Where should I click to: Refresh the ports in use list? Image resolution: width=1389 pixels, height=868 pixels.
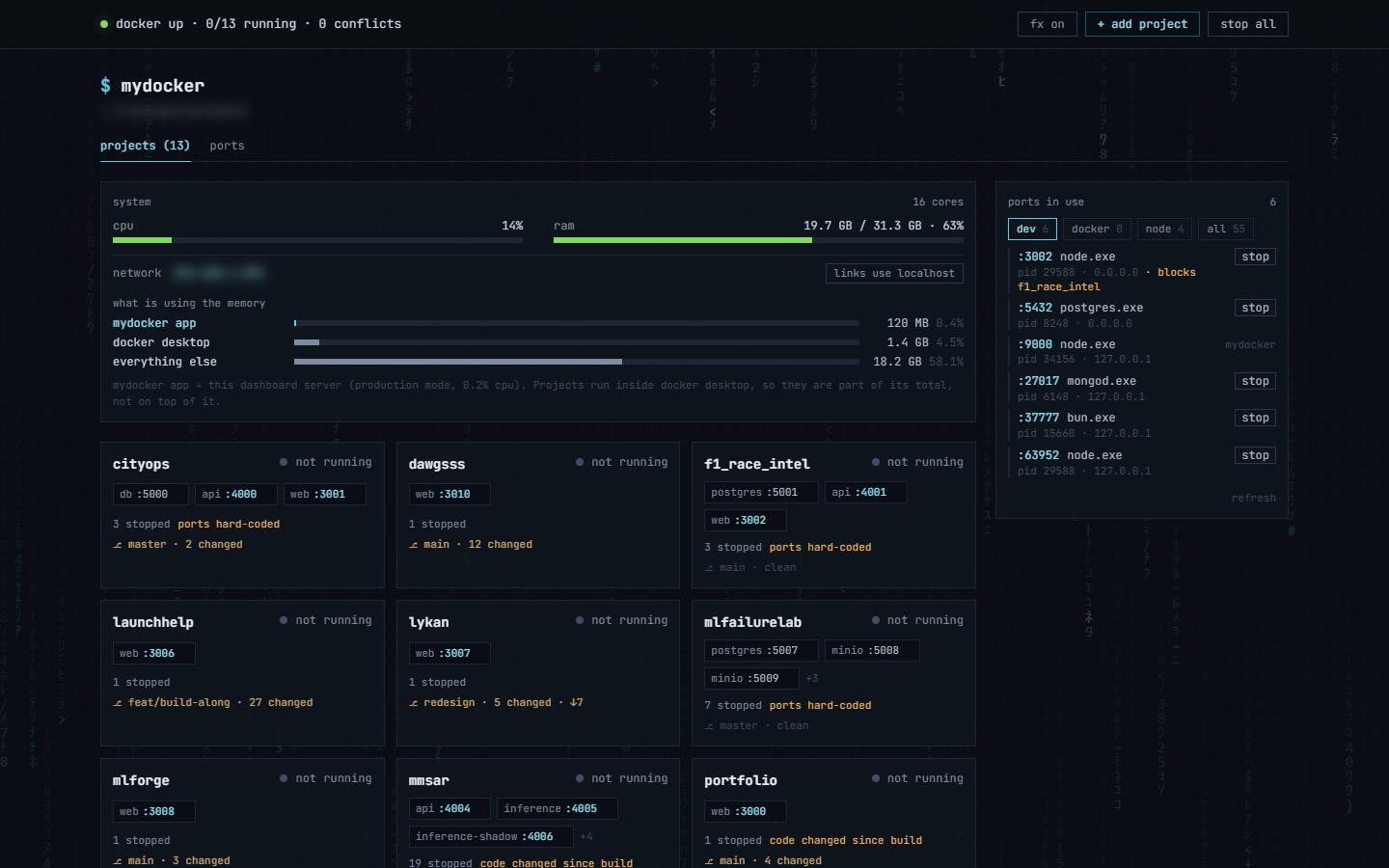coord(1253,498)
